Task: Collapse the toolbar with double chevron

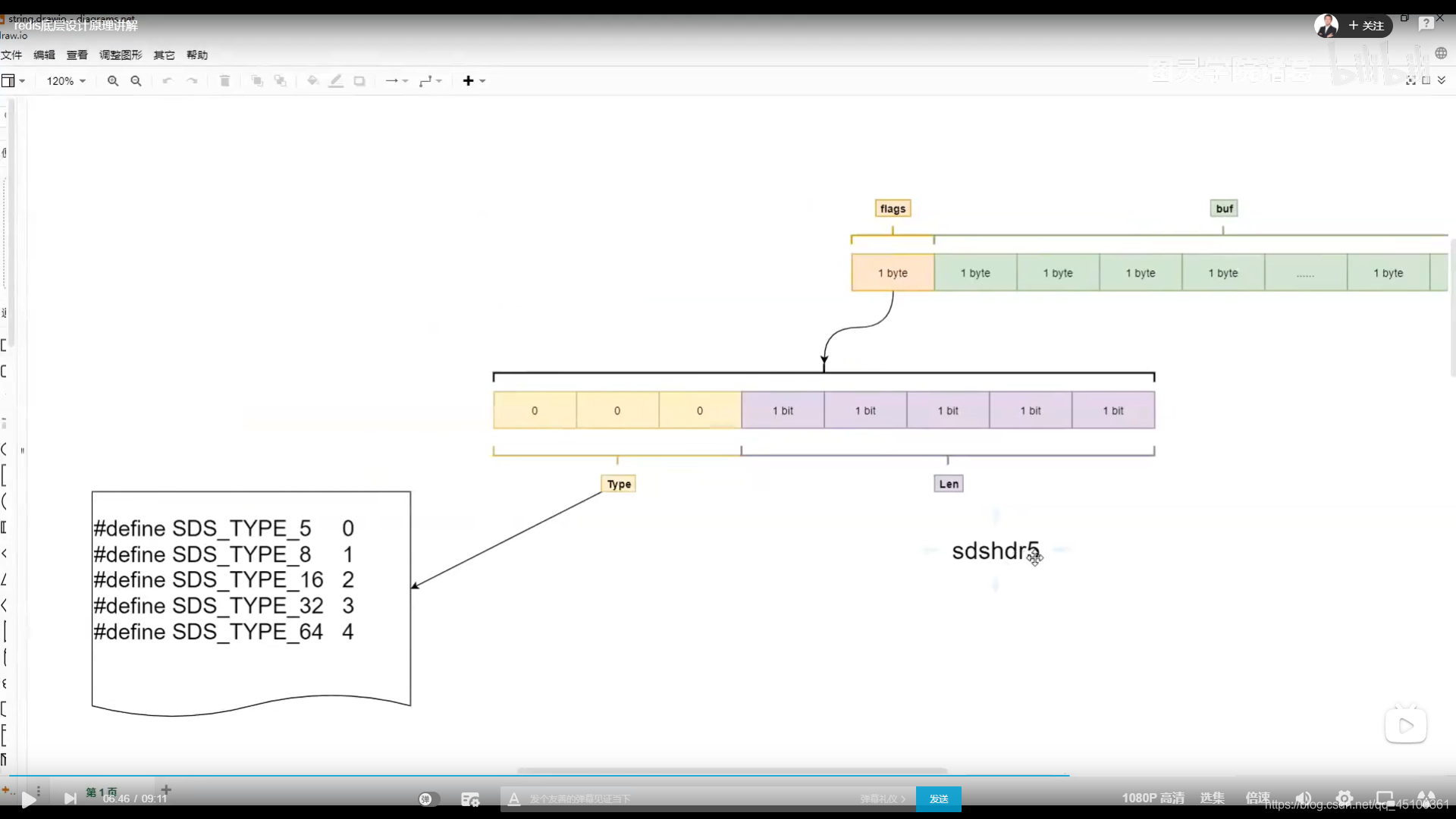Action: pyautogui.click(x=1442, y=80)
